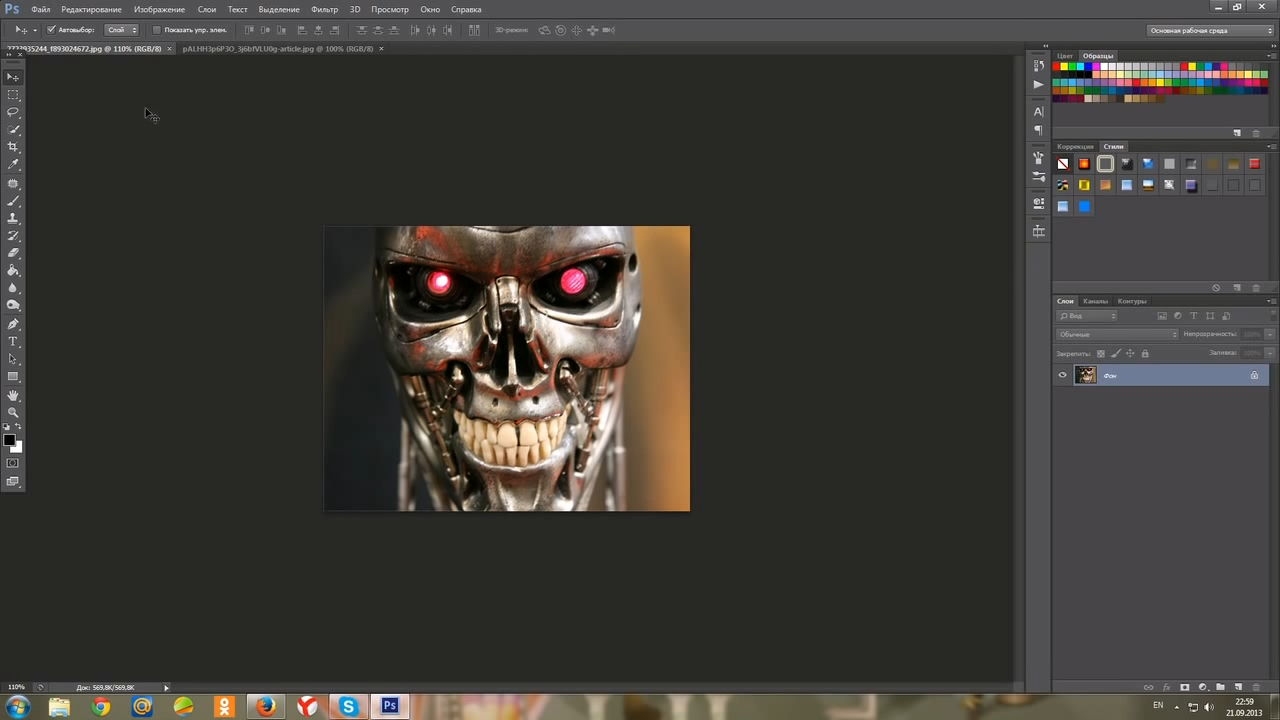Toggle lock image pixels brush icon
This screenshot has width=1280, height=720.
click(x=1116, y=353)
